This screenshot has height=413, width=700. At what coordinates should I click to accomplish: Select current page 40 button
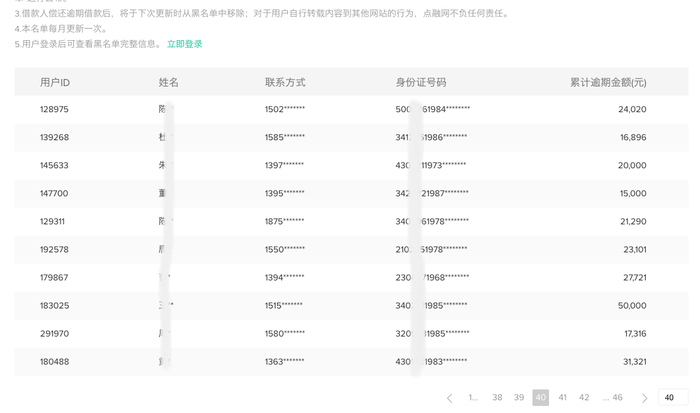pyautogui.click(x=541, y=397)
